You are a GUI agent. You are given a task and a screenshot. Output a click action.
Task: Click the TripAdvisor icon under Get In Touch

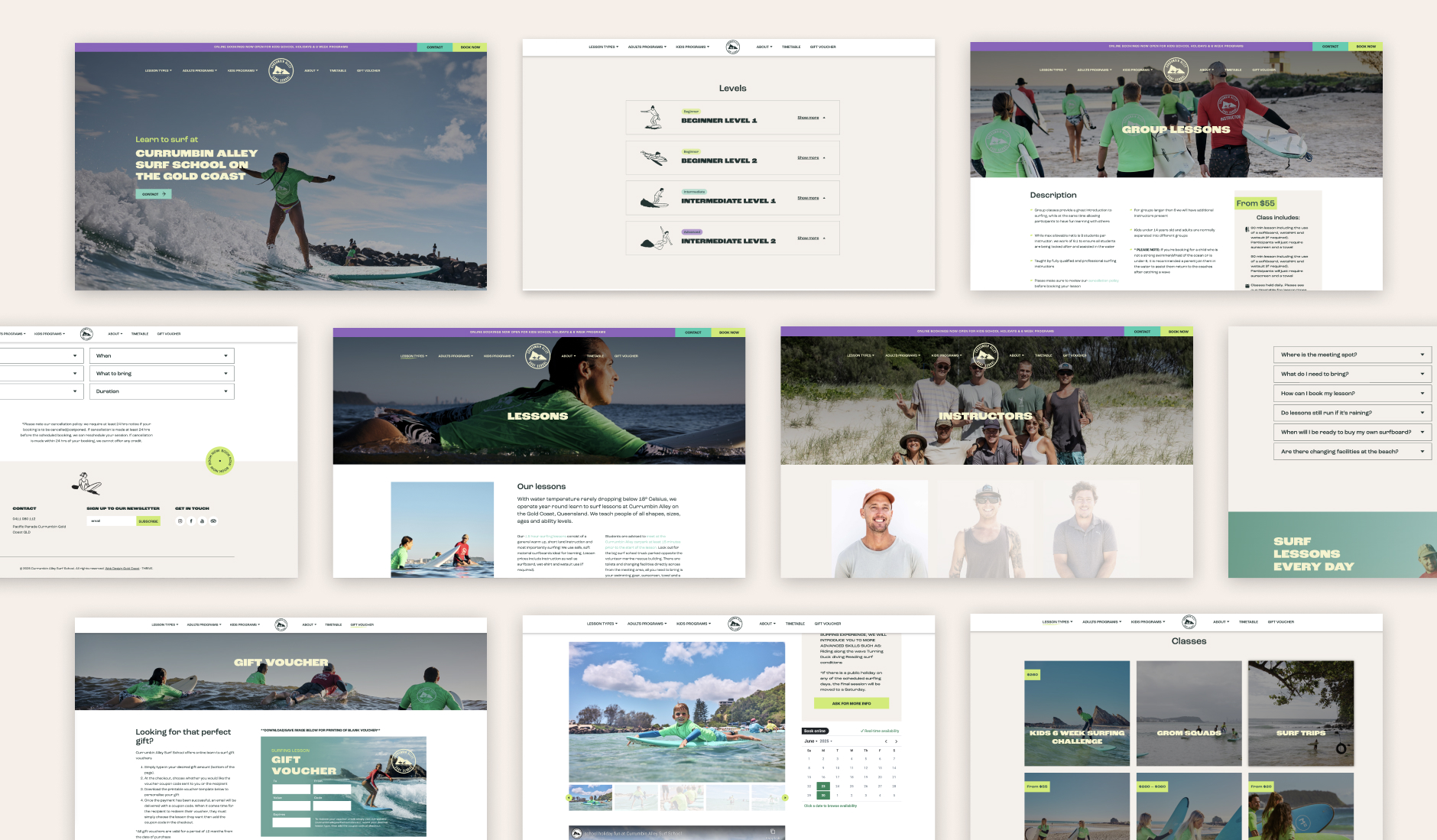tap(213, 521)
